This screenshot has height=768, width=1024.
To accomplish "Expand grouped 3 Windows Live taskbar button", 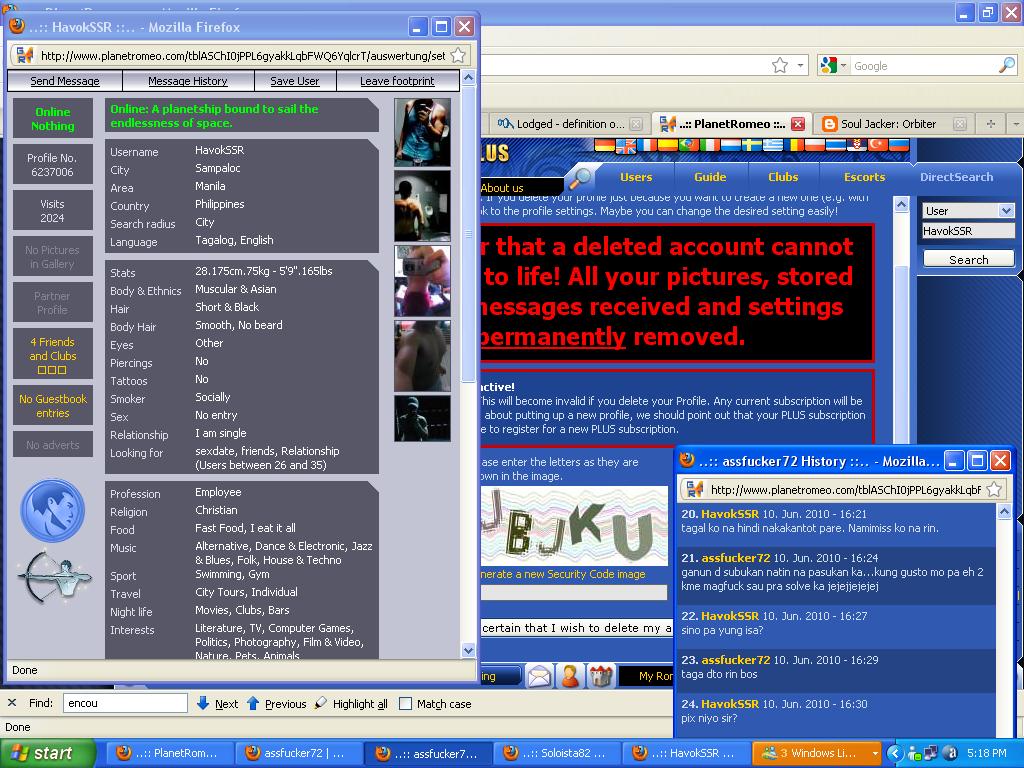I will point(816,753).
